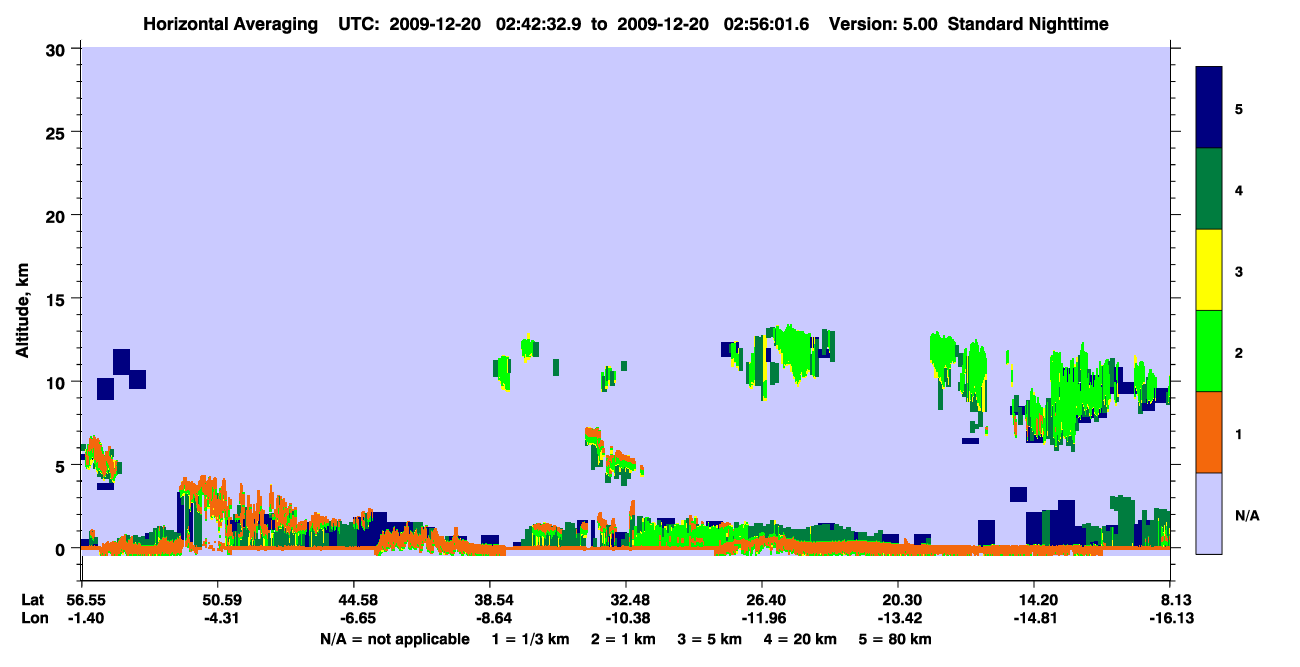Click the colorbar label 1
This screenshot has height=667, width=1300.
coord(1239,433)
